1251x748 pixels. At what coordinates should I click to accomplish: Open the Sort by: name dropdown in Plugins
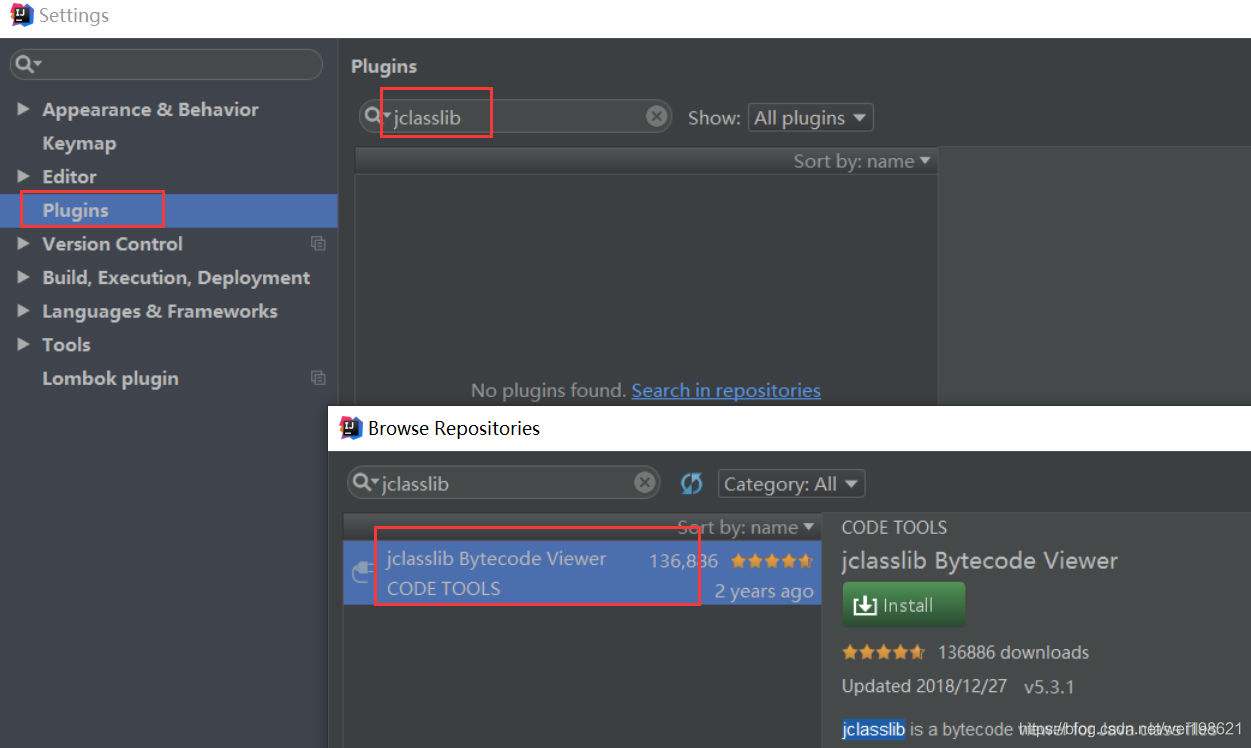pos(861,161)
